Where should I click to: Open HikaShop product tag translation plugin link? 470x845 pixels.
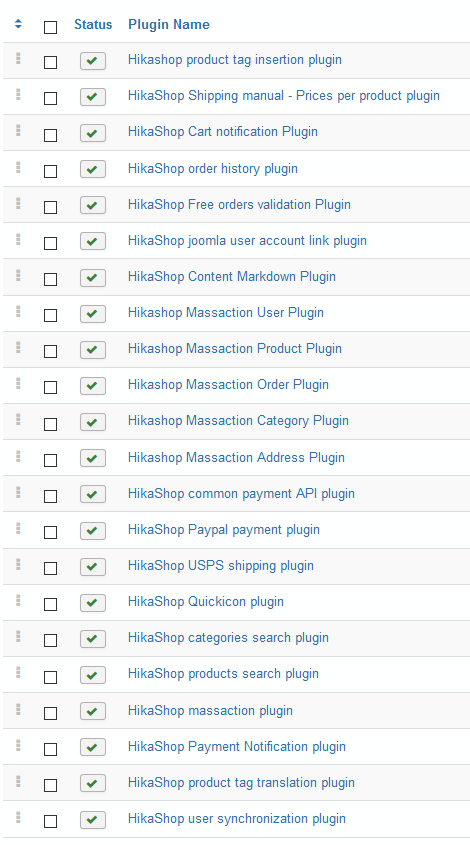241,783
